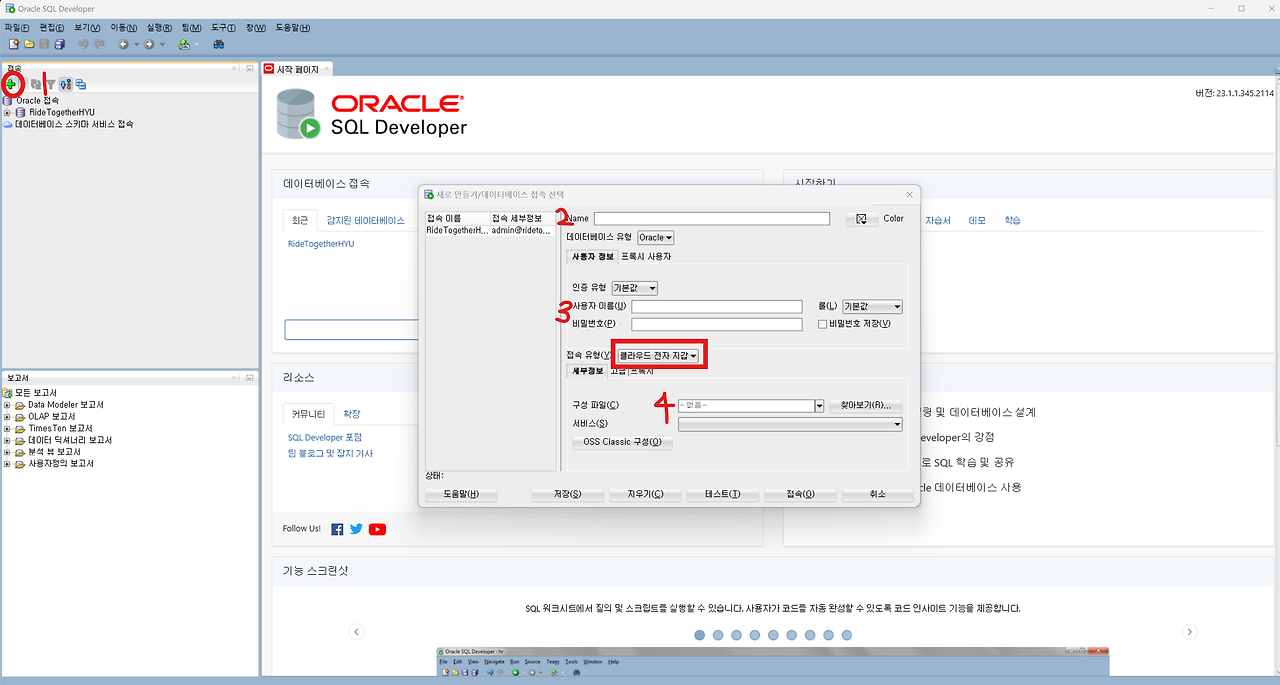Click the blue windows icon in connections toolbar
1280x685 pixels.
coord(81,84)
